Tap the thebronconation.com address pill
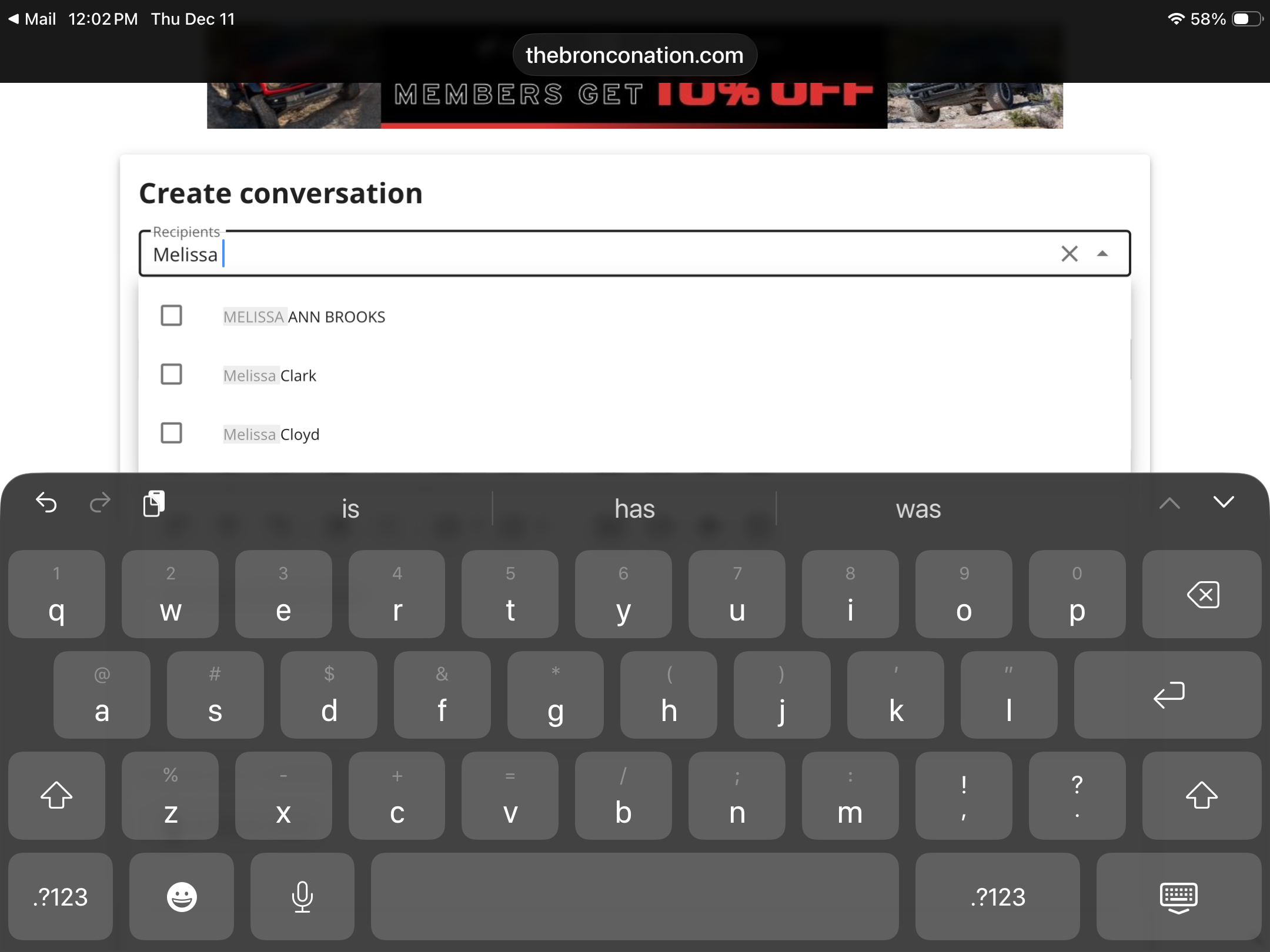Screen dimensions: 1270x952 (634, 55)
